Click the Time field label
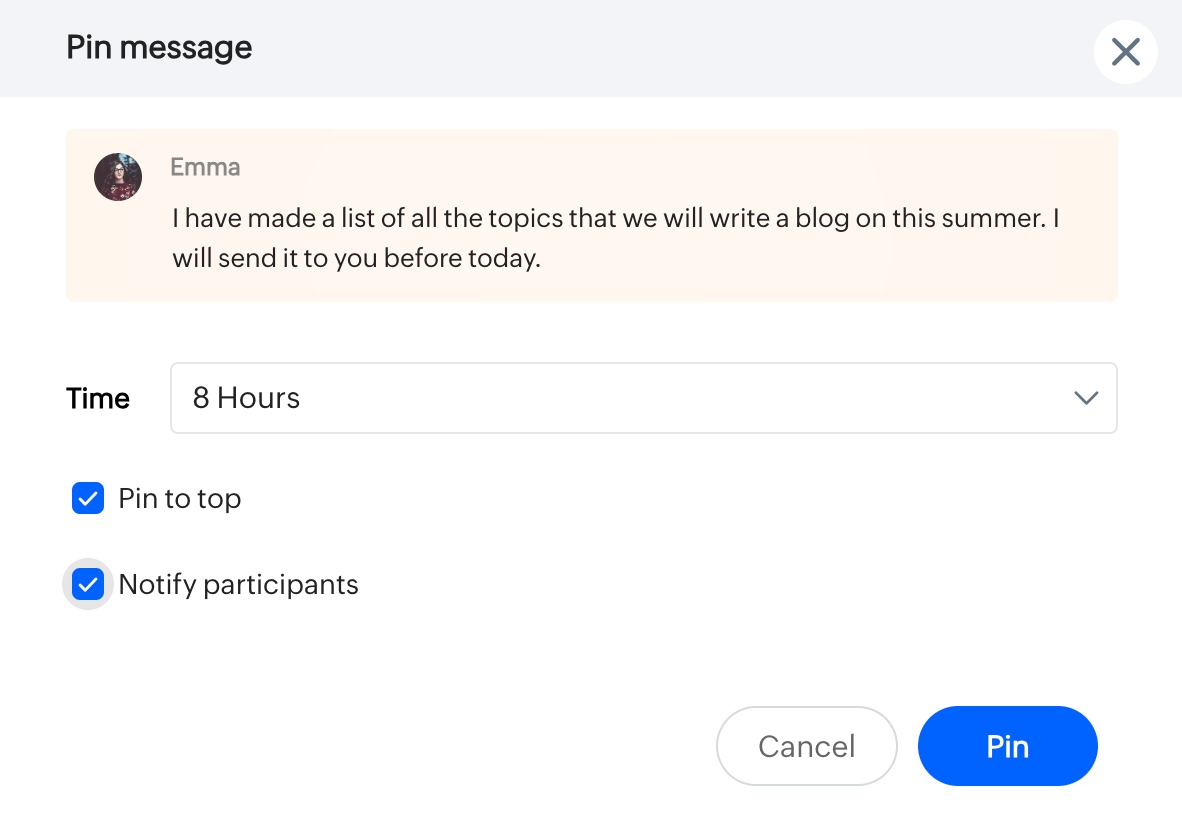The width and height of the screenshot is (1182, 834). (x=98, y=398)
